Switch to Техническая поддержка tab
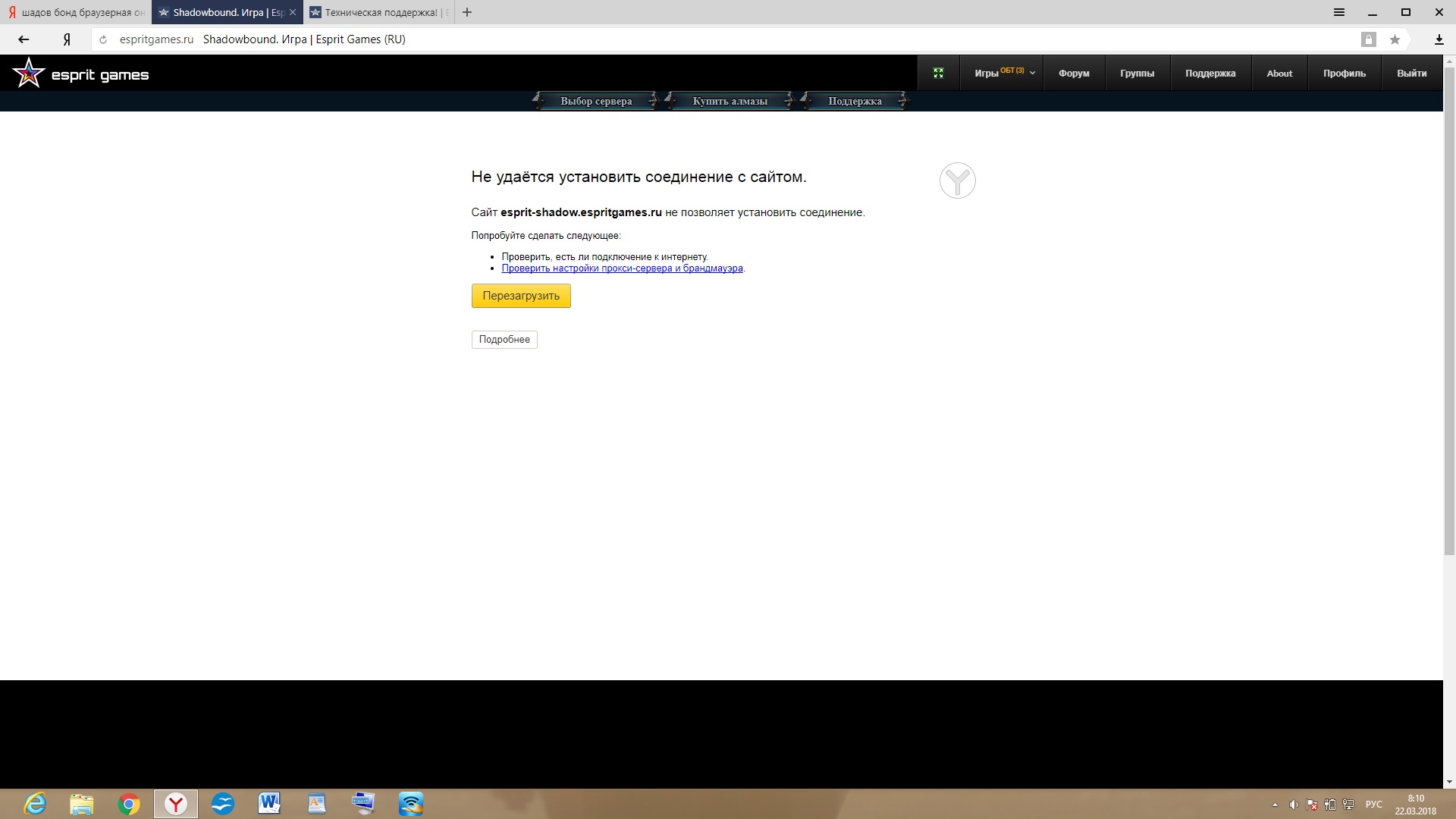 (379, 12)
